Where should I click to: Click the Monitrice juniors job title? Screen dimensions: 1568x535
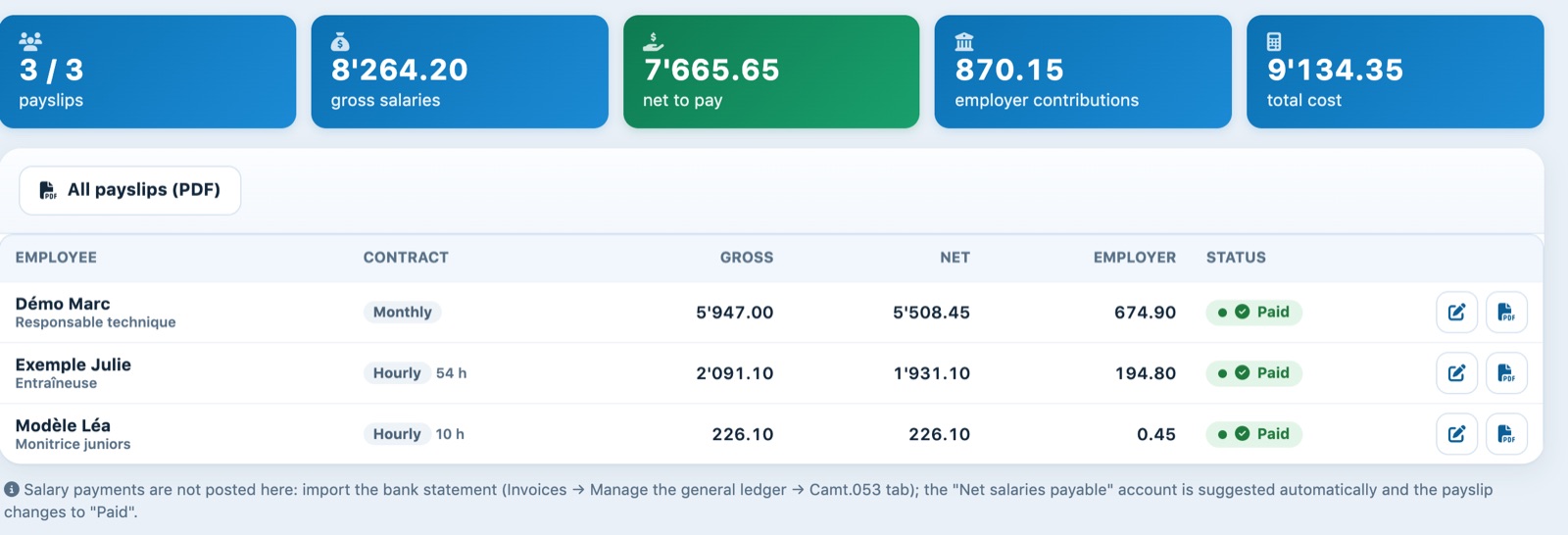tap(73, 444)
